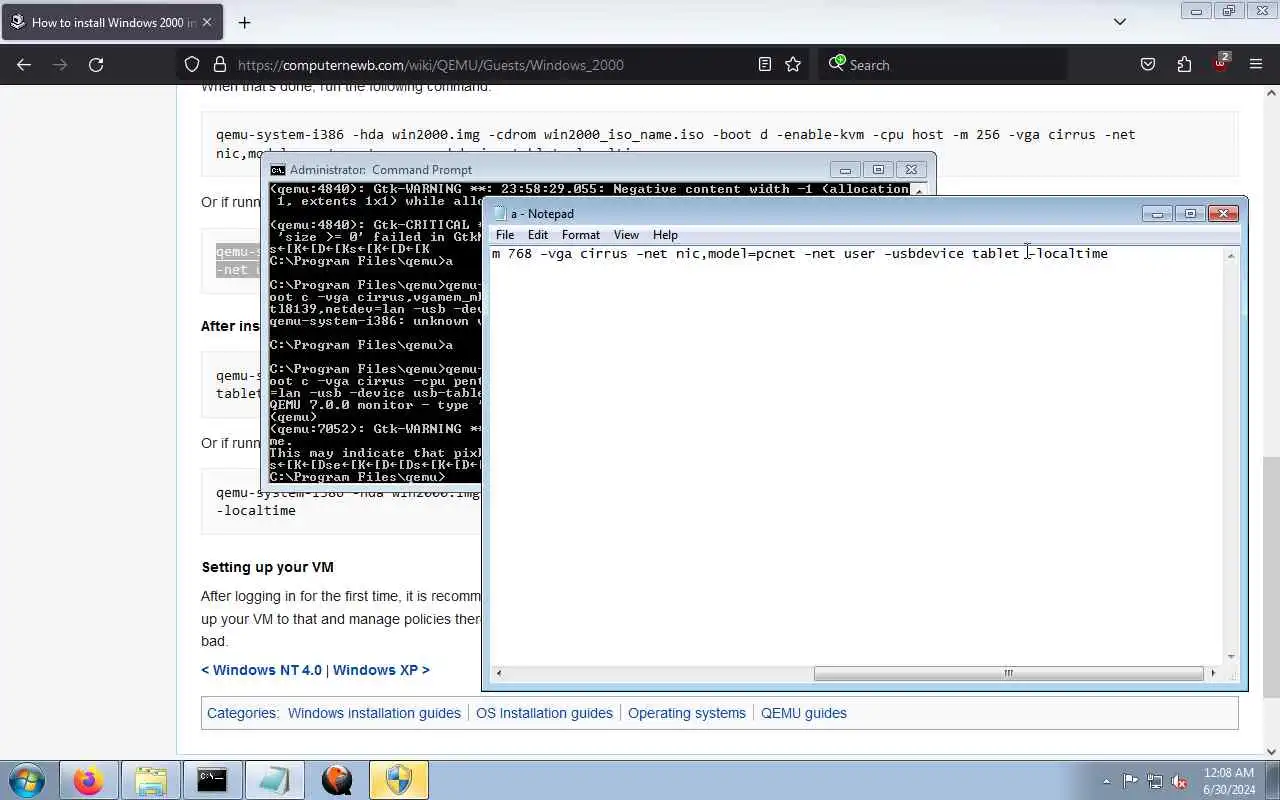Click the browser page vertical scrollbar thumb
This screenshot has height=800, width=1280.
1271,577
